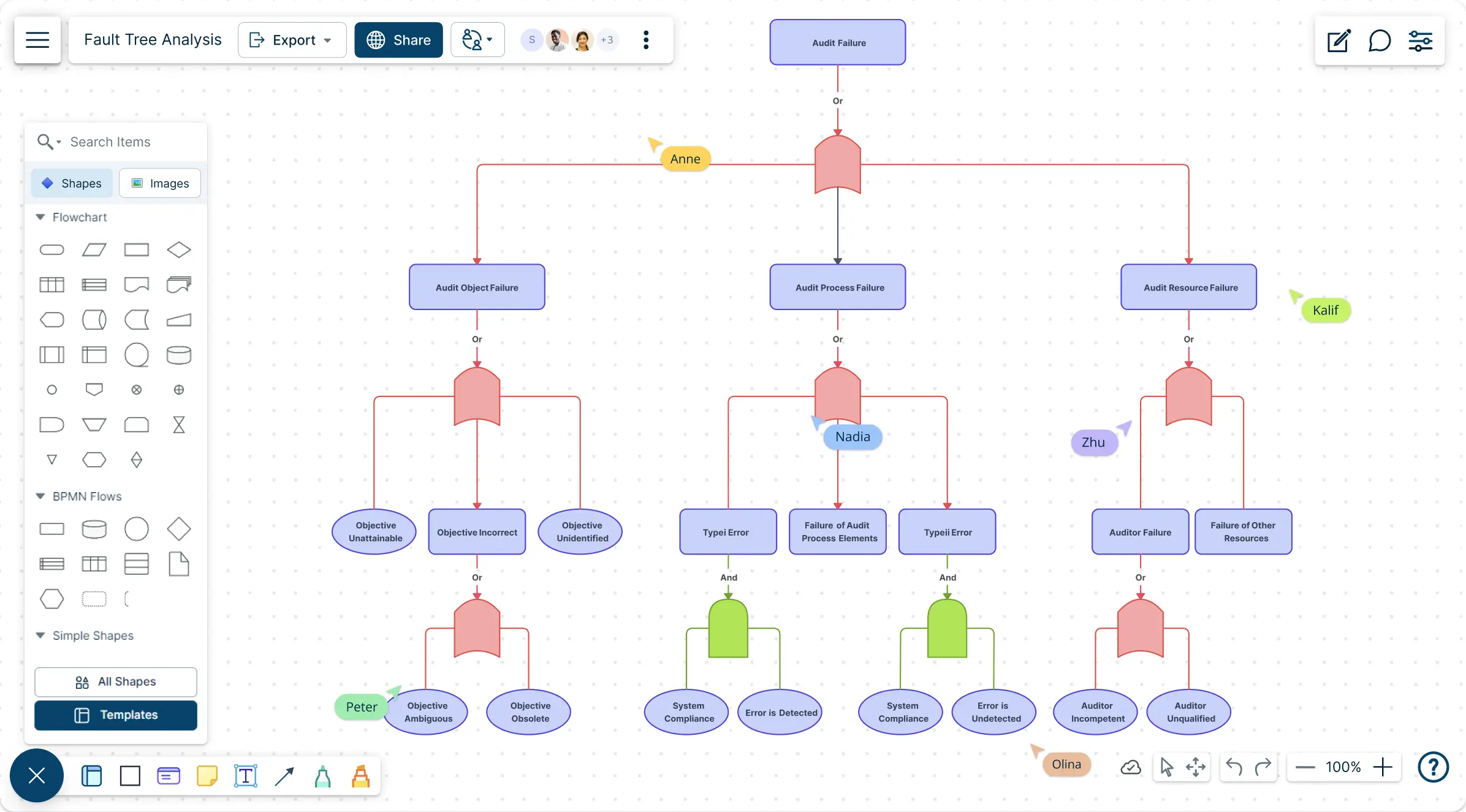Click the Templates button in sidebar
The height and width of the screenshot is (812, 1466).
tap(115, 715)
